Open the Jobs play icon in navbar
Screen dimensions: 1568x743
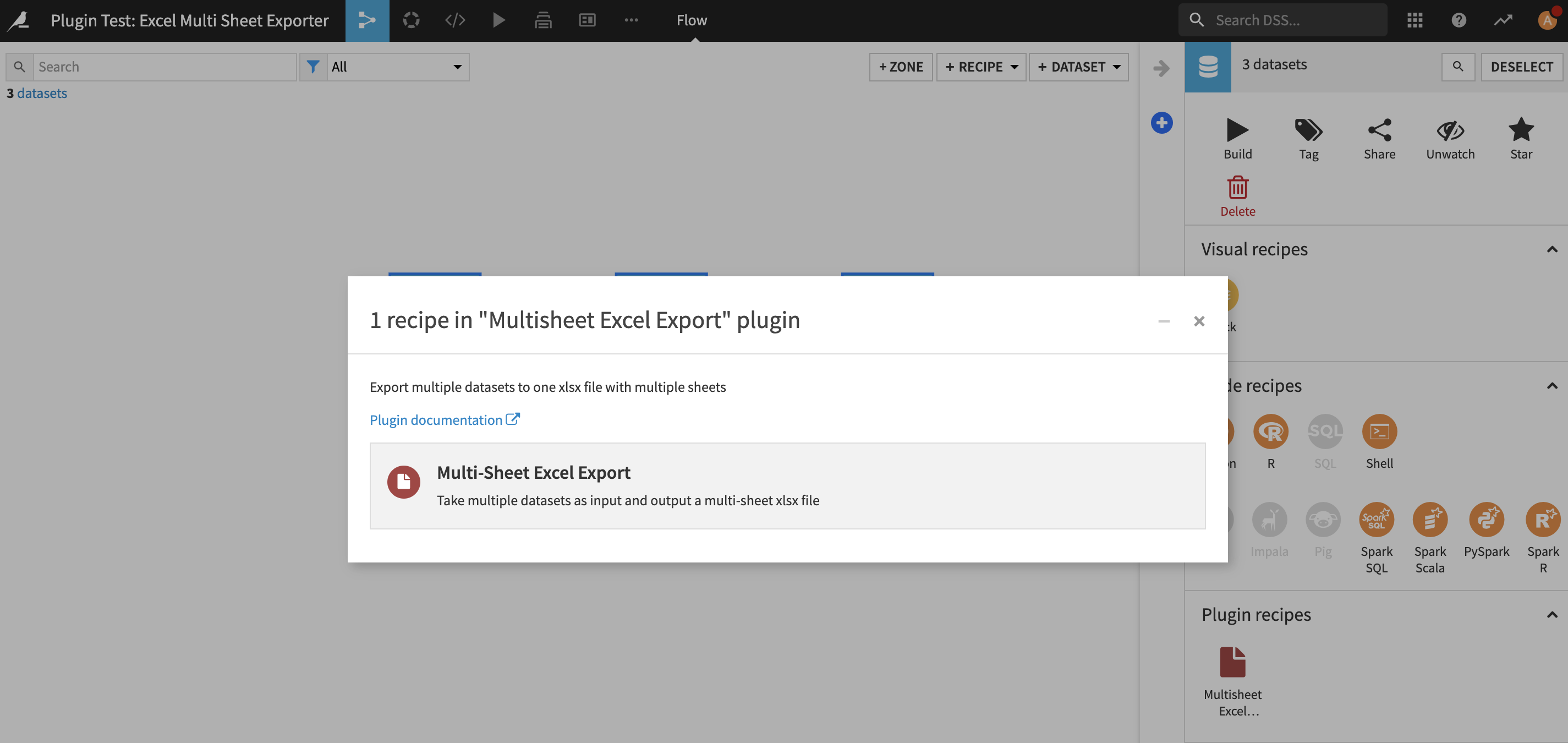click(x=498, y=20)
